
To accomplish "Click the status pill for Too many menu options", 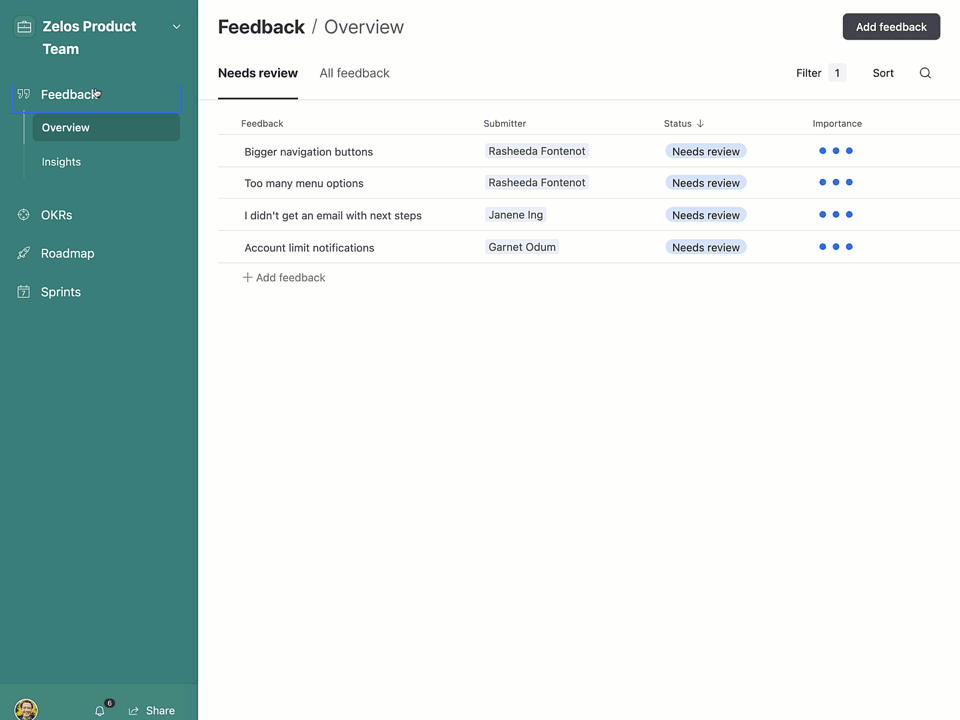I will (x=706, y=183).
